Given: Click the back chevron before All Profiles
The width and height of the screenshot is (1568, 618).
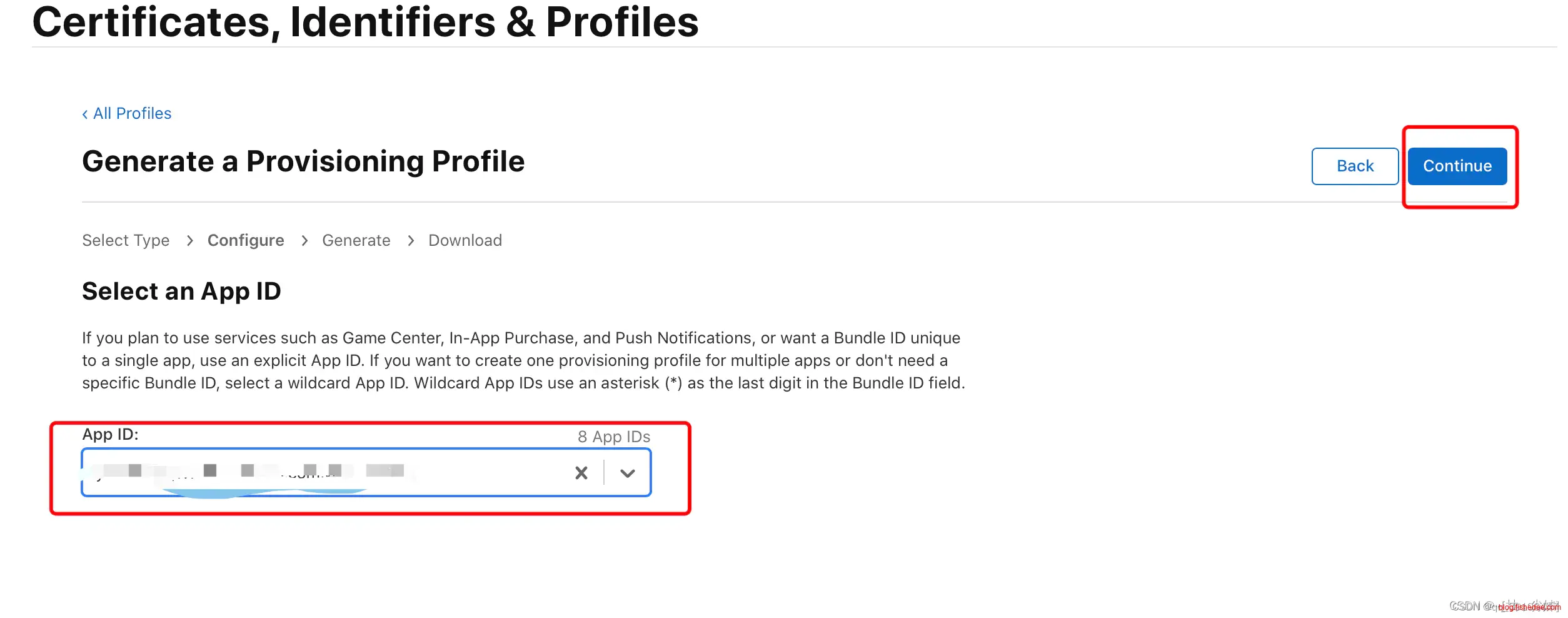Looking at the screenshot, I should [x=85, y=114].
